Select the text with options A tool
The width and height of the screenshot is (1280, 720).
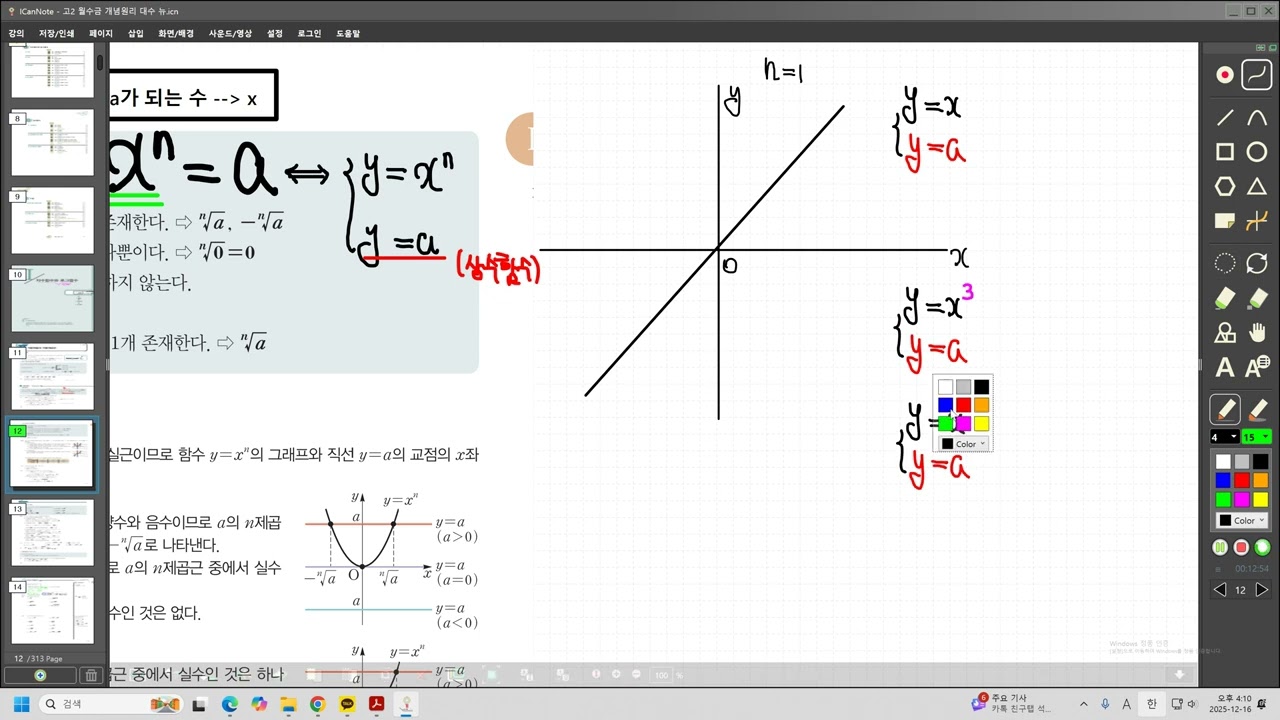[x=1257, y=368]
